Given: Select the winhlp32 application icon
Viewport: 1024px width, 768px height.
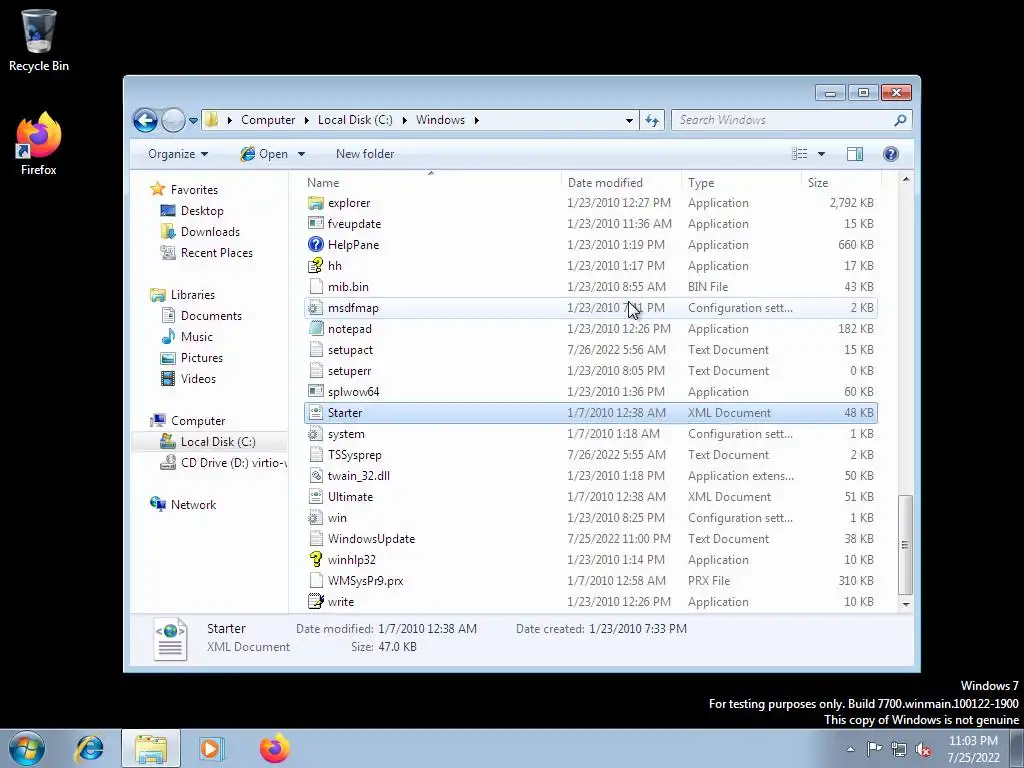Looking at the screenshot, I should click(315, 560).
